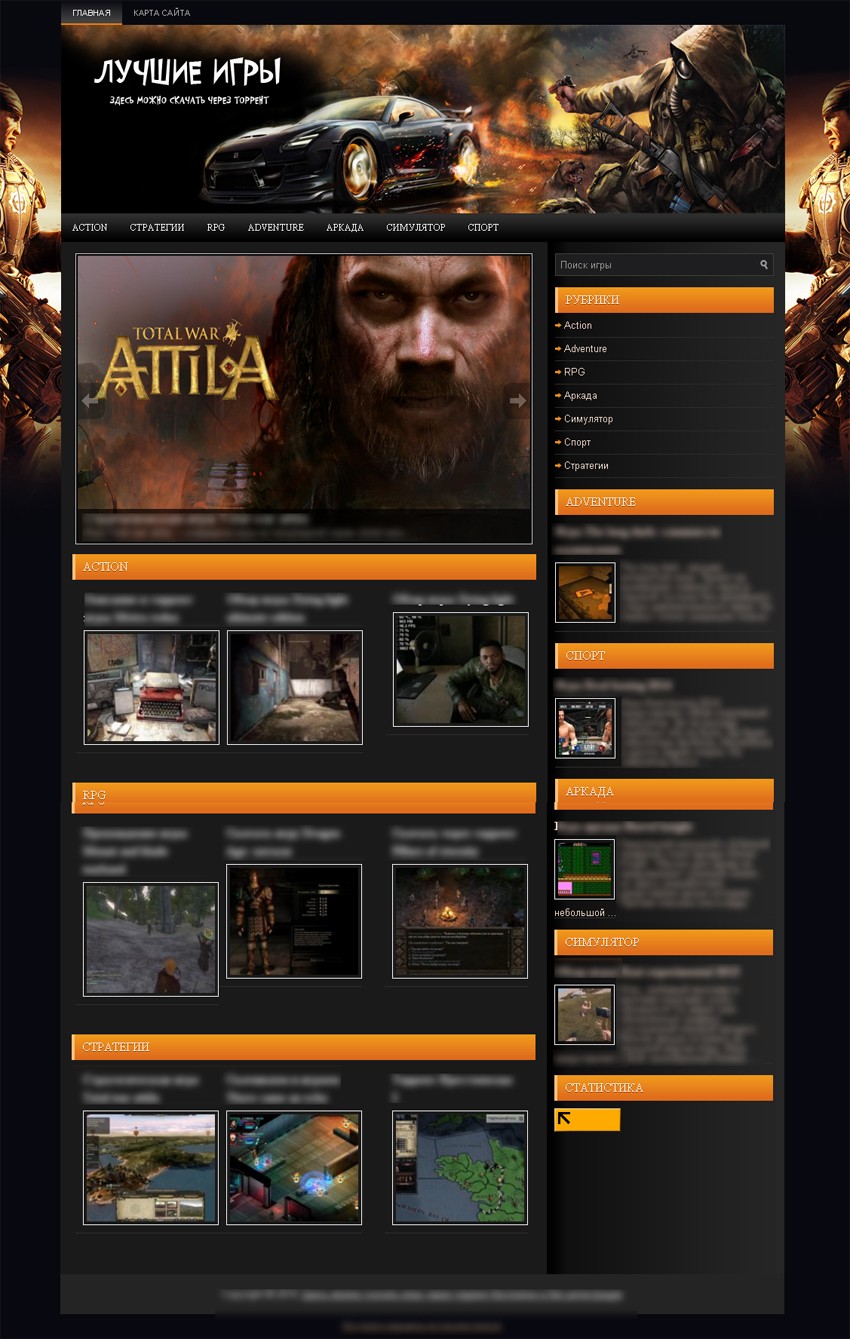Click the Лучшие Игры site logo
Viewport: 850px width, 1339px height.
pos(187,73)
